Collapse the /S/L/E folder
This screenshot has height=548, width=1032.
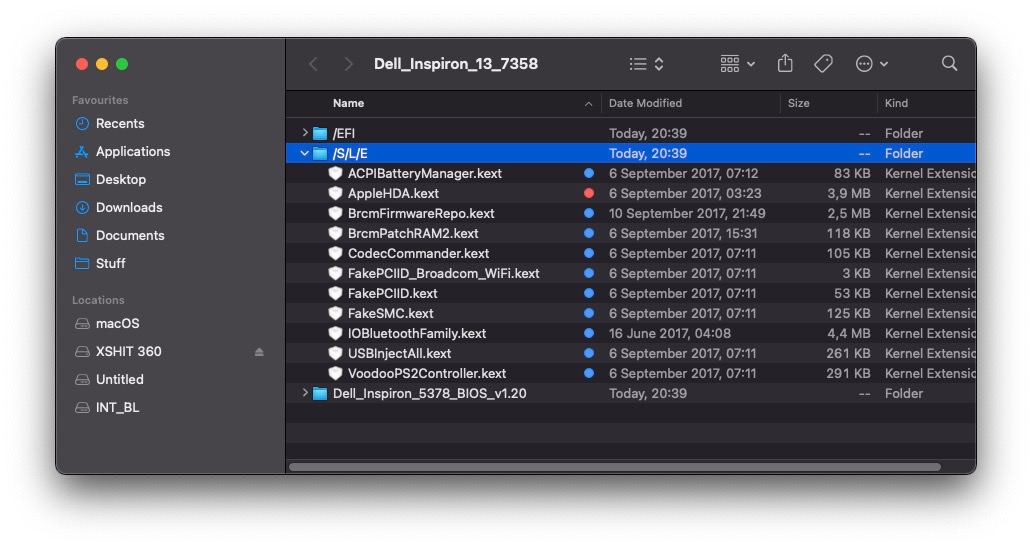click(x=305, y=153)
